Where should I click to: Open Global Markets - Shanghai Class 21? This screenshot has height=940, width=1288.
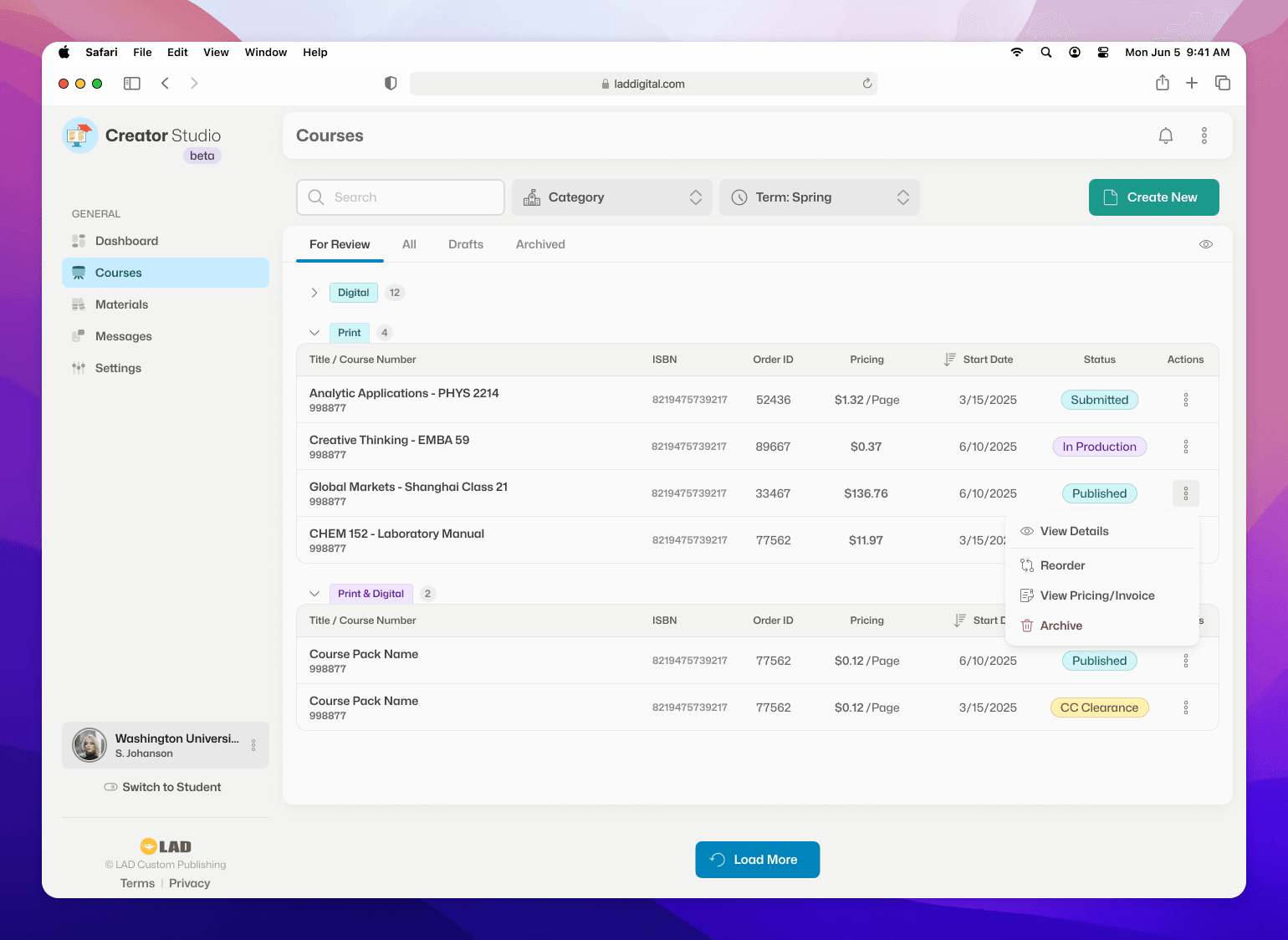[408, 487]
